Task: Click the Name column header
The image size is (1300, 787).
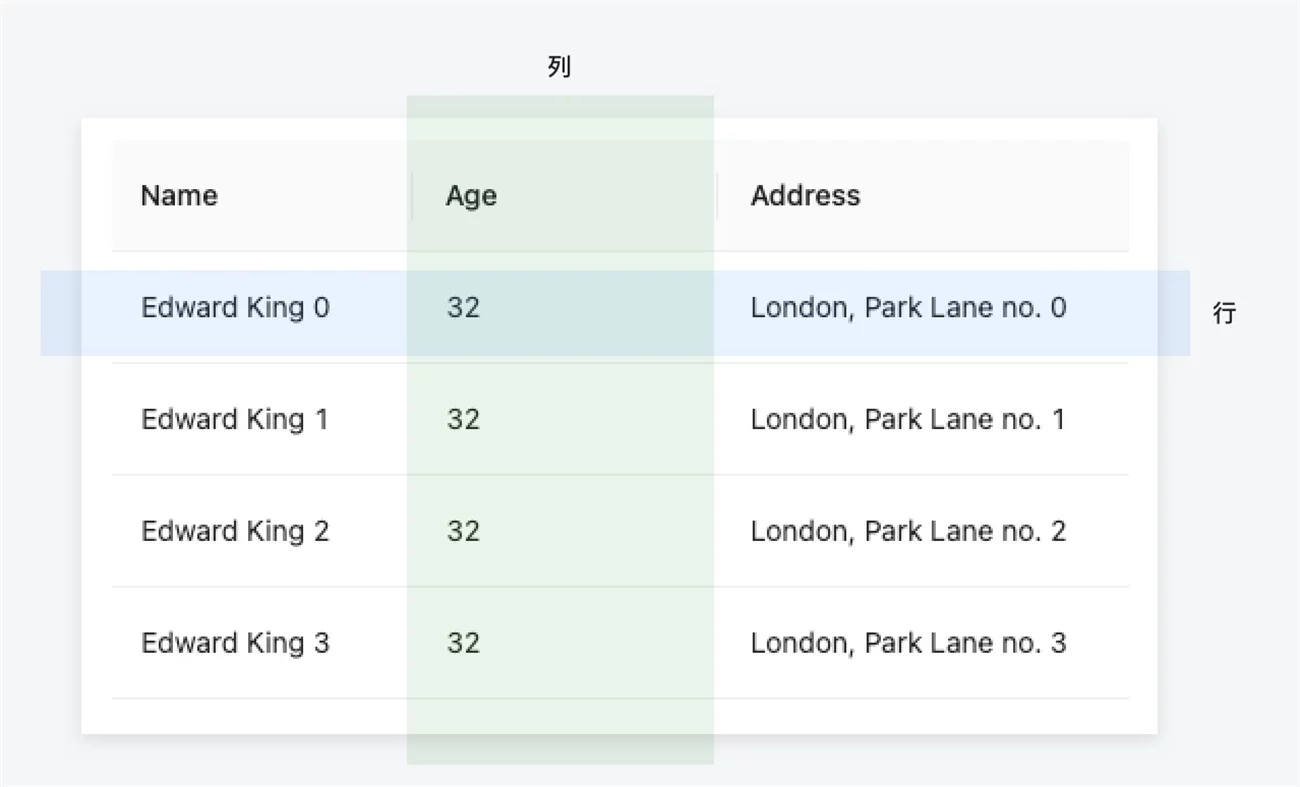Action: [x=179, y=196]
